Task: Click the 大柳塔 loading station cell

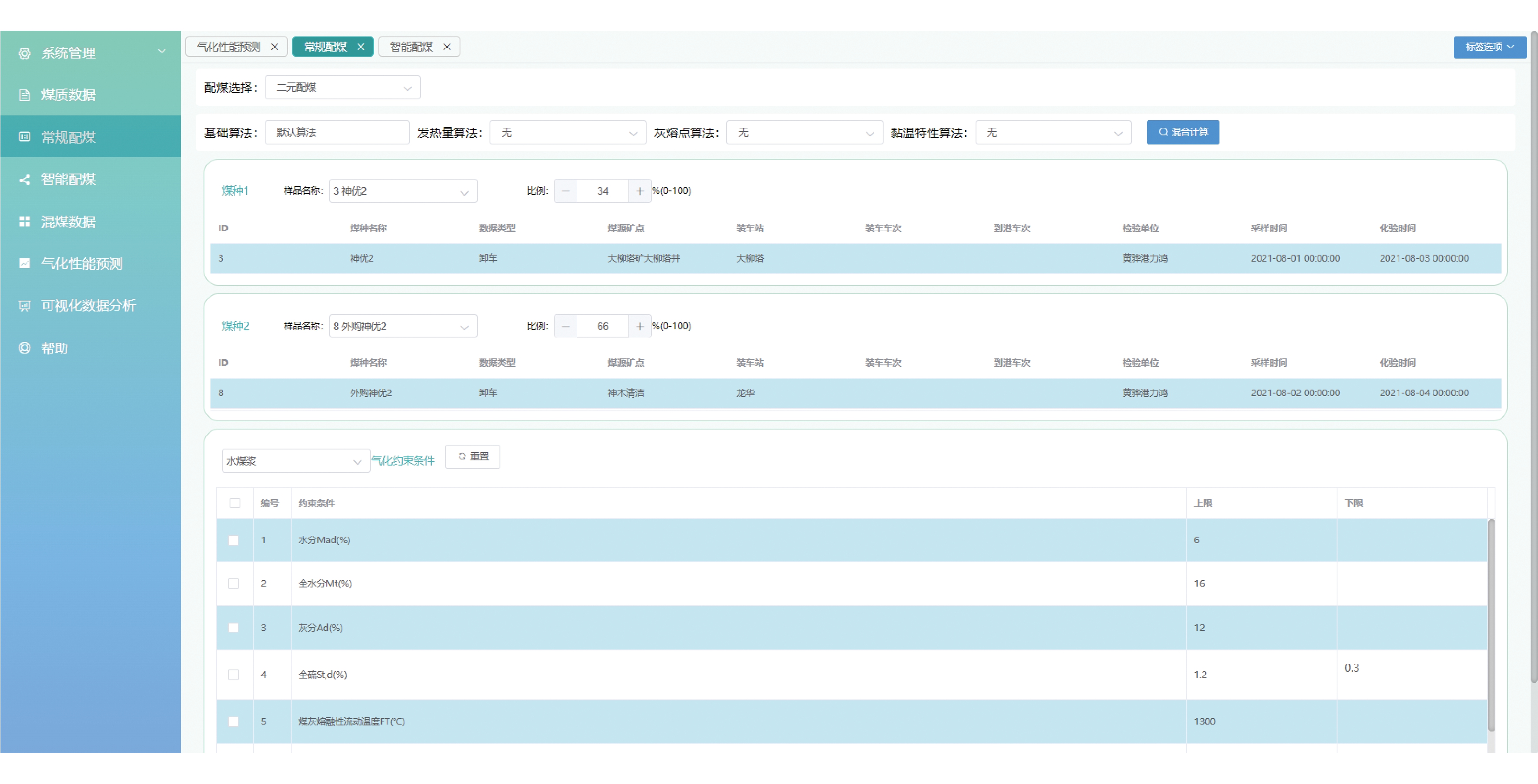Action: point(750,259)
